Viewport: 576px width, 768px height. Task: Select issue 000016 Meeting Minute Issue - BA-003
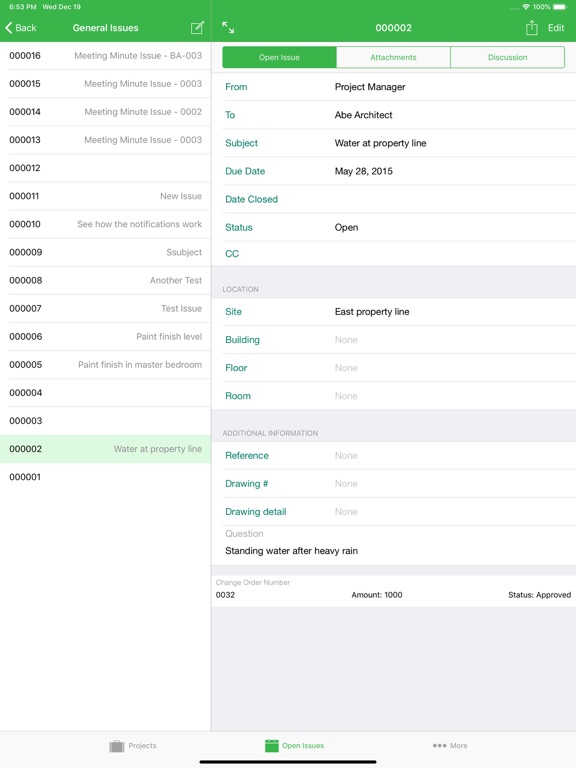(x=105, y=56)
